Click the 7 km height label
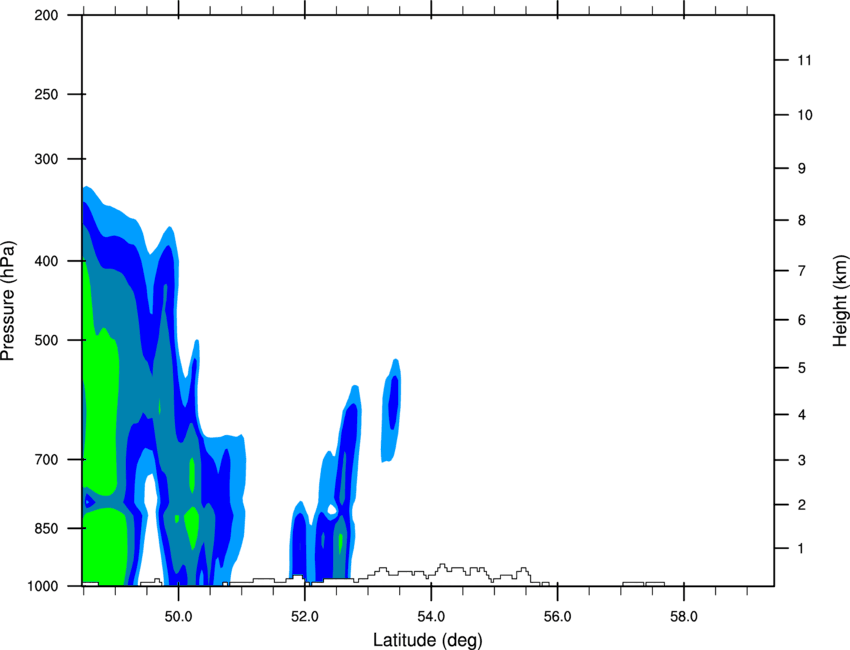Image resolution: width=850 pixels, height=650 pixels. click(802, 271)
